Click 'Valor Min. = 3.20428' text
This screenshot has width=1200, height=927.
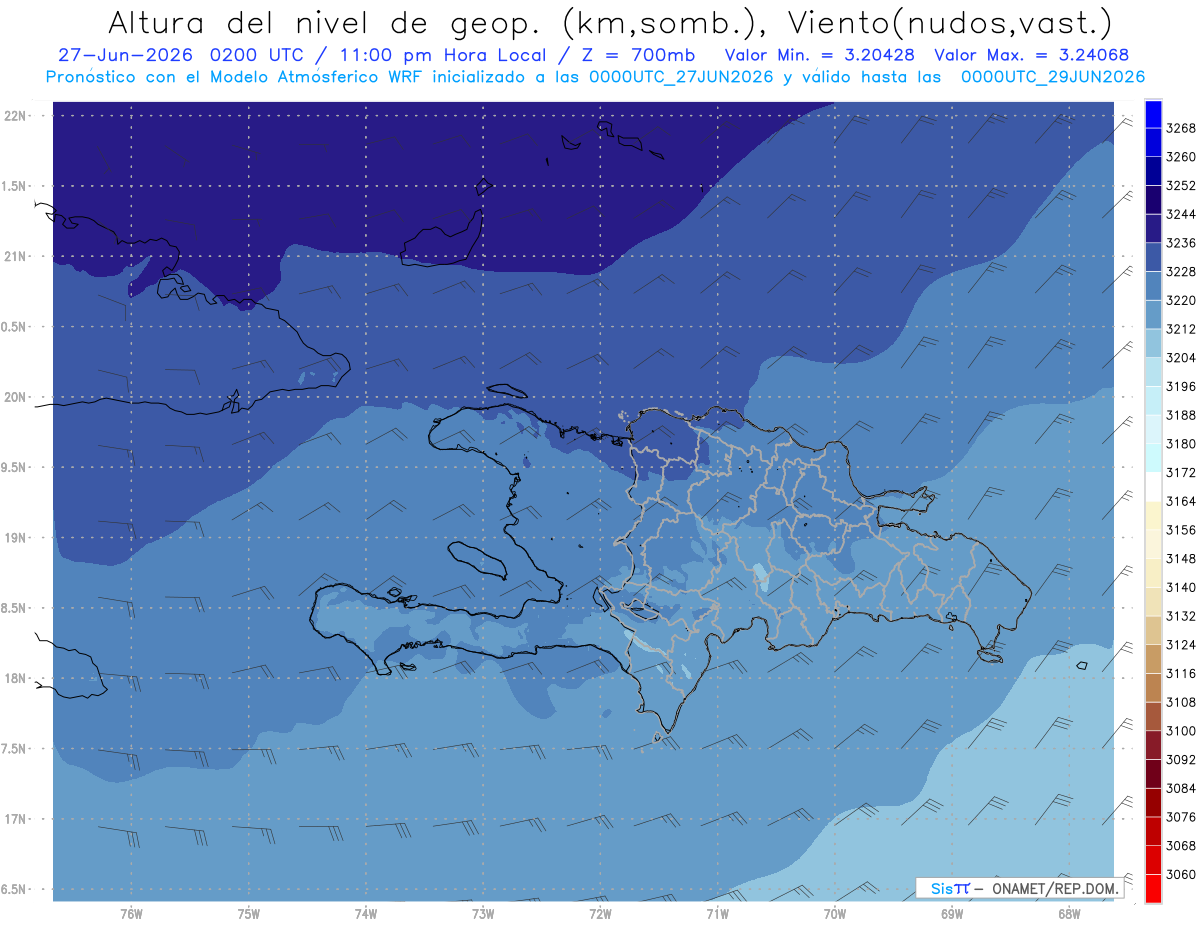(x=821, y=55)
